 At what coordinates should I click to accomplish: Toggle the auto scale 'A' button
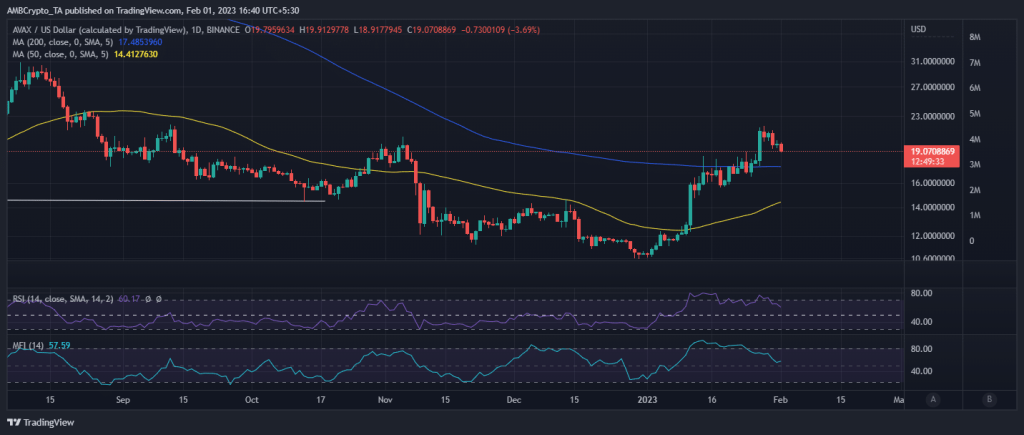(x=932, y=398)
